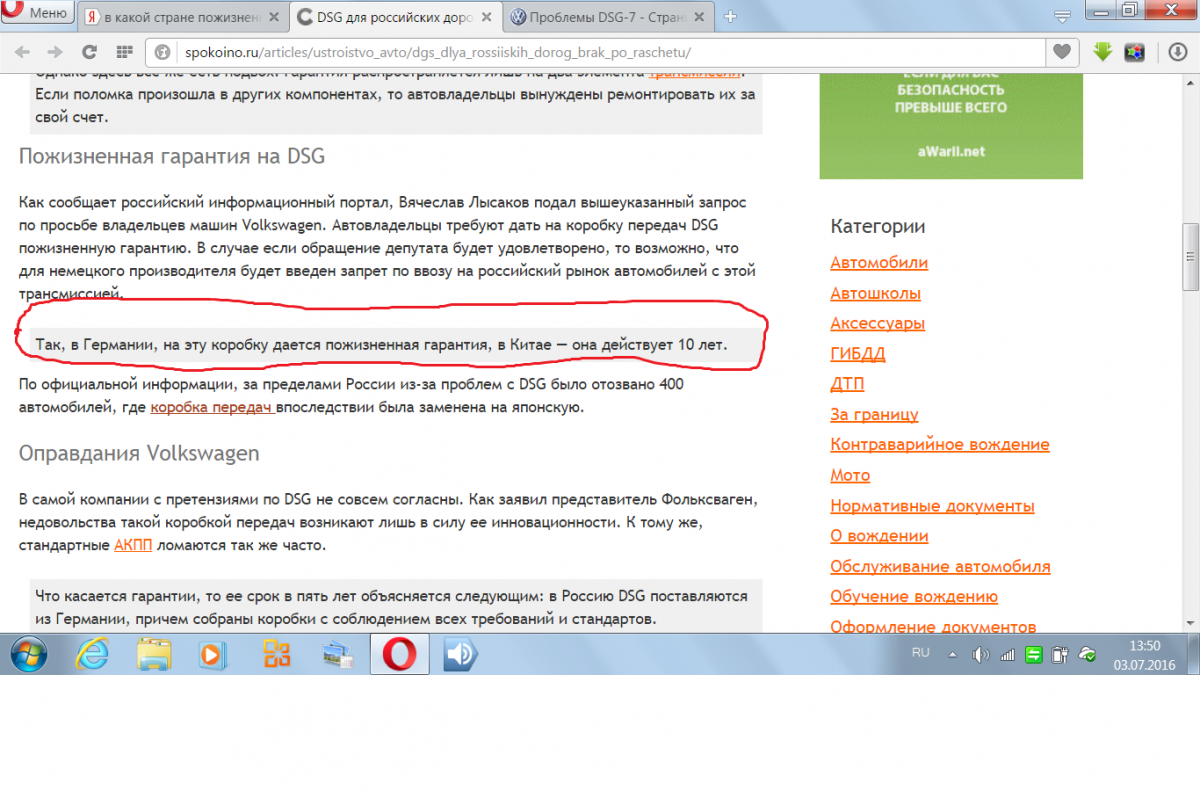Open the ДТП category
This screenshot has width=1200, height=791.
[847, 384]
